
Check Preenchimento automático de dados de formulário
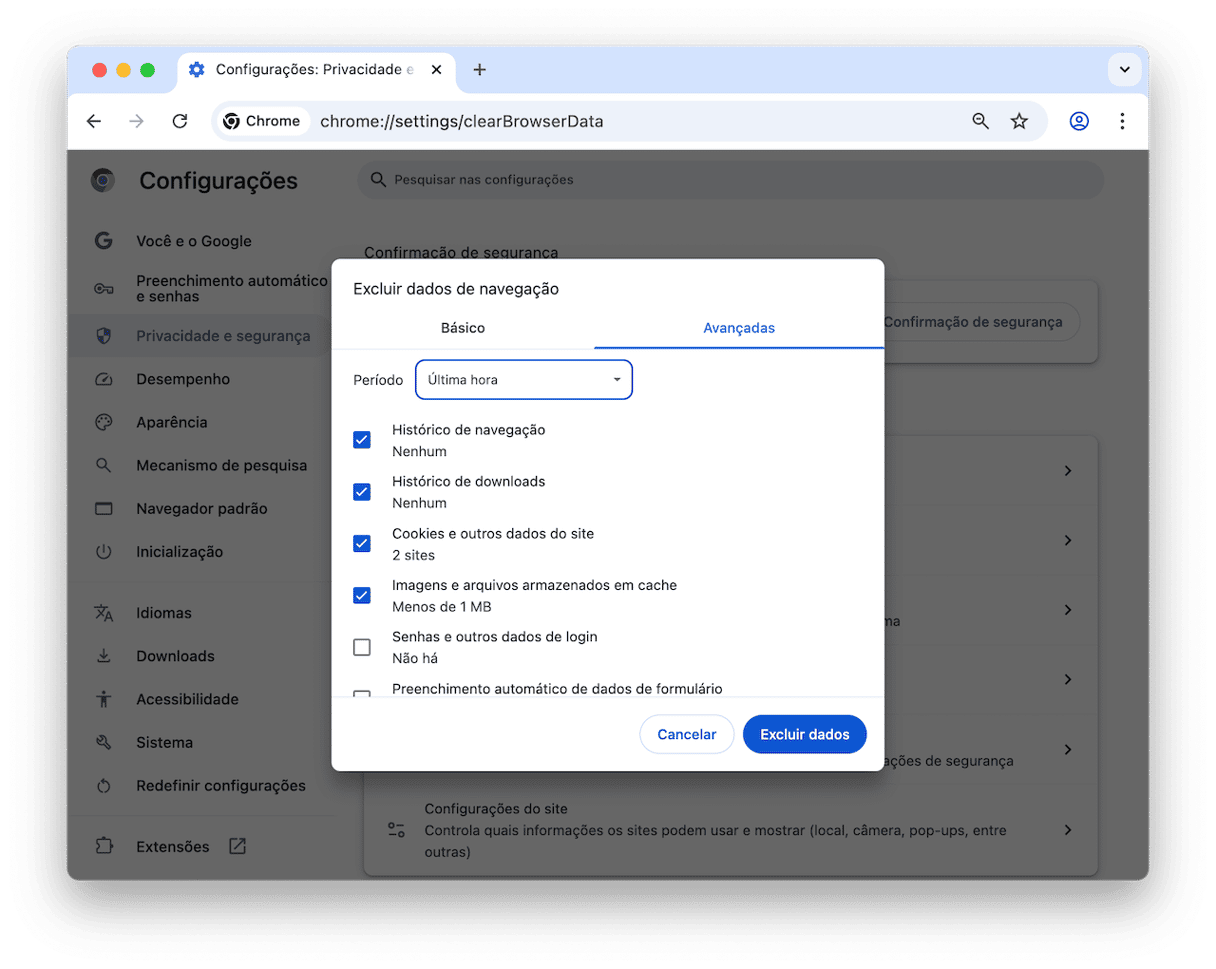(362, 694)
